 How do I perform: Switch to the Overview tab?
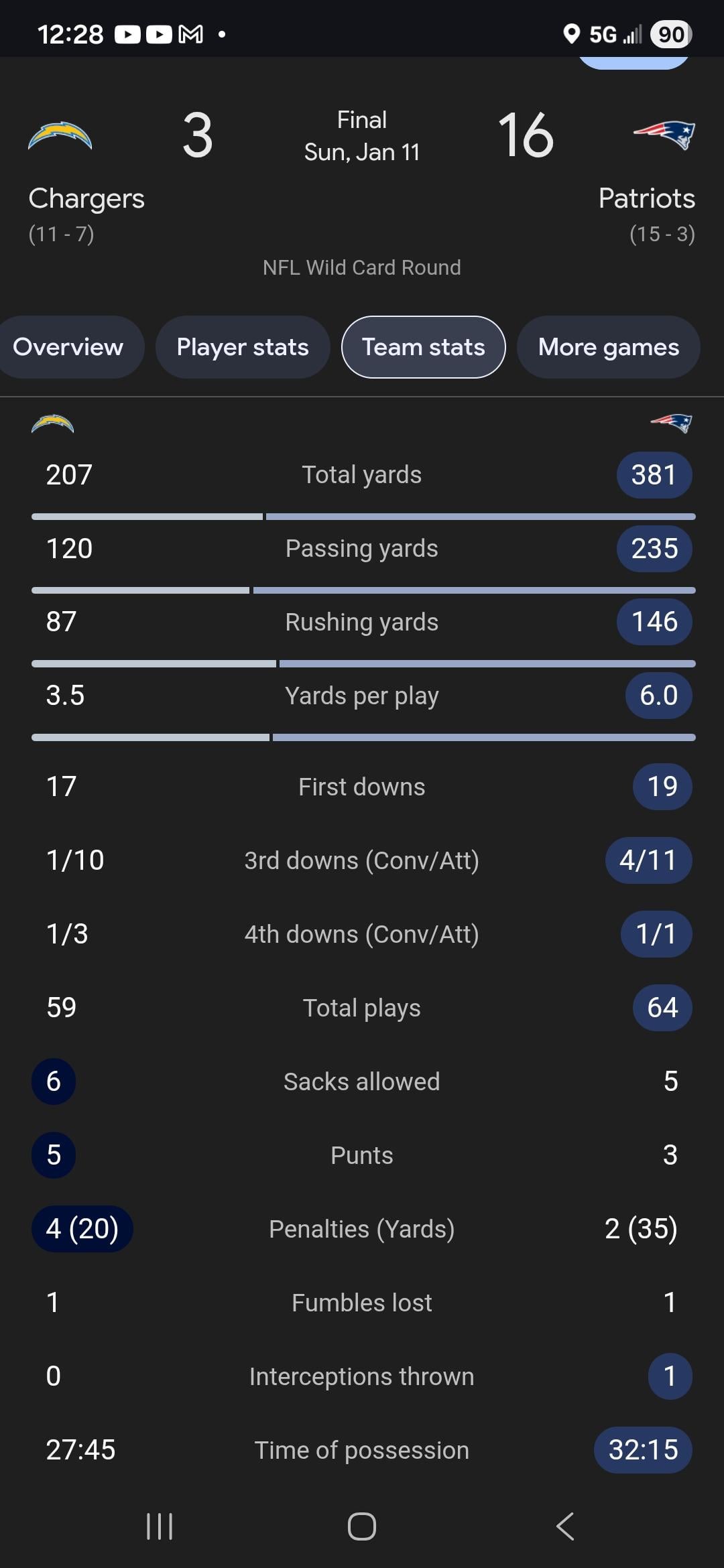pos(68,347)
